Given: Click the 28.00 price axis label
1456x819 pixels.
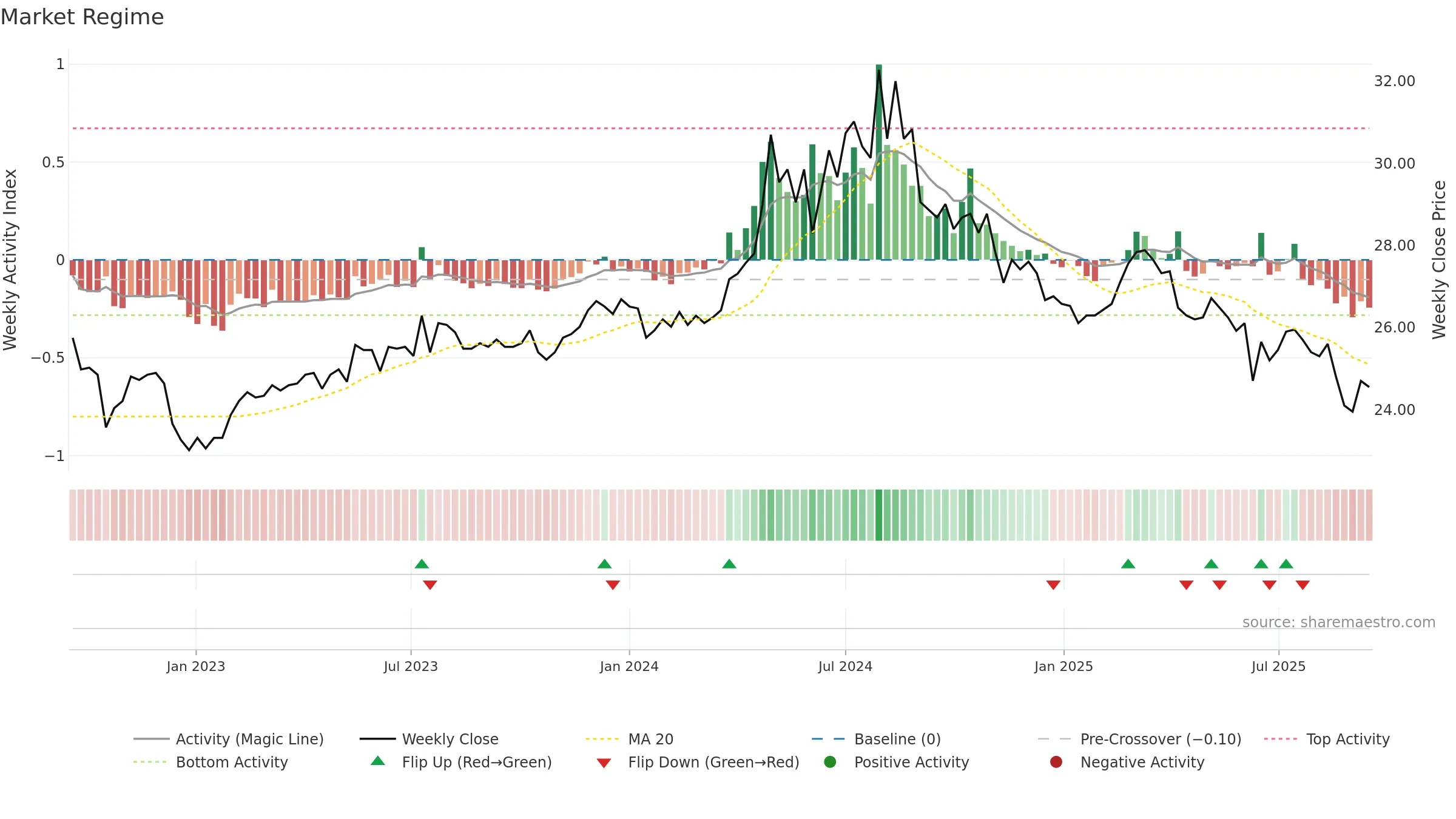Looking at the screenshot, I should (1394, 246).
